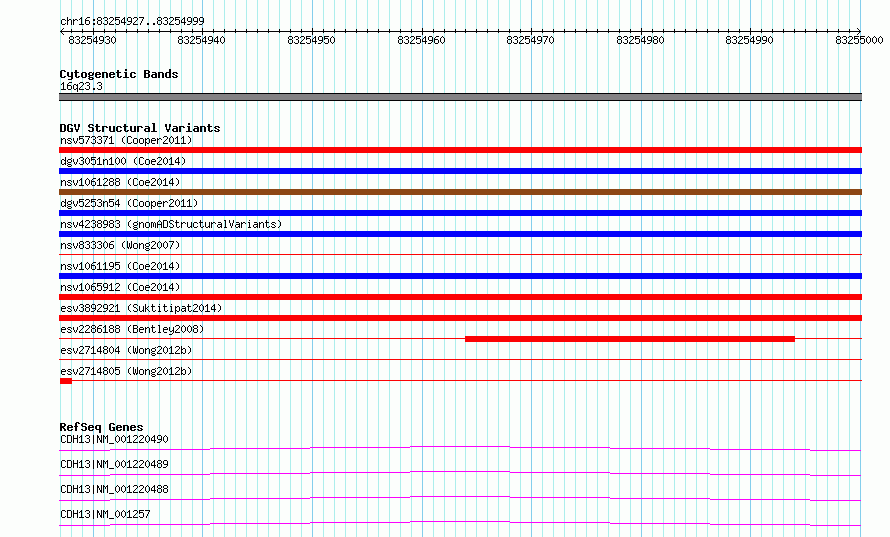Click the 16q23.3 band label
Viewport: 890px width, 537px height.
click(81, 86)
